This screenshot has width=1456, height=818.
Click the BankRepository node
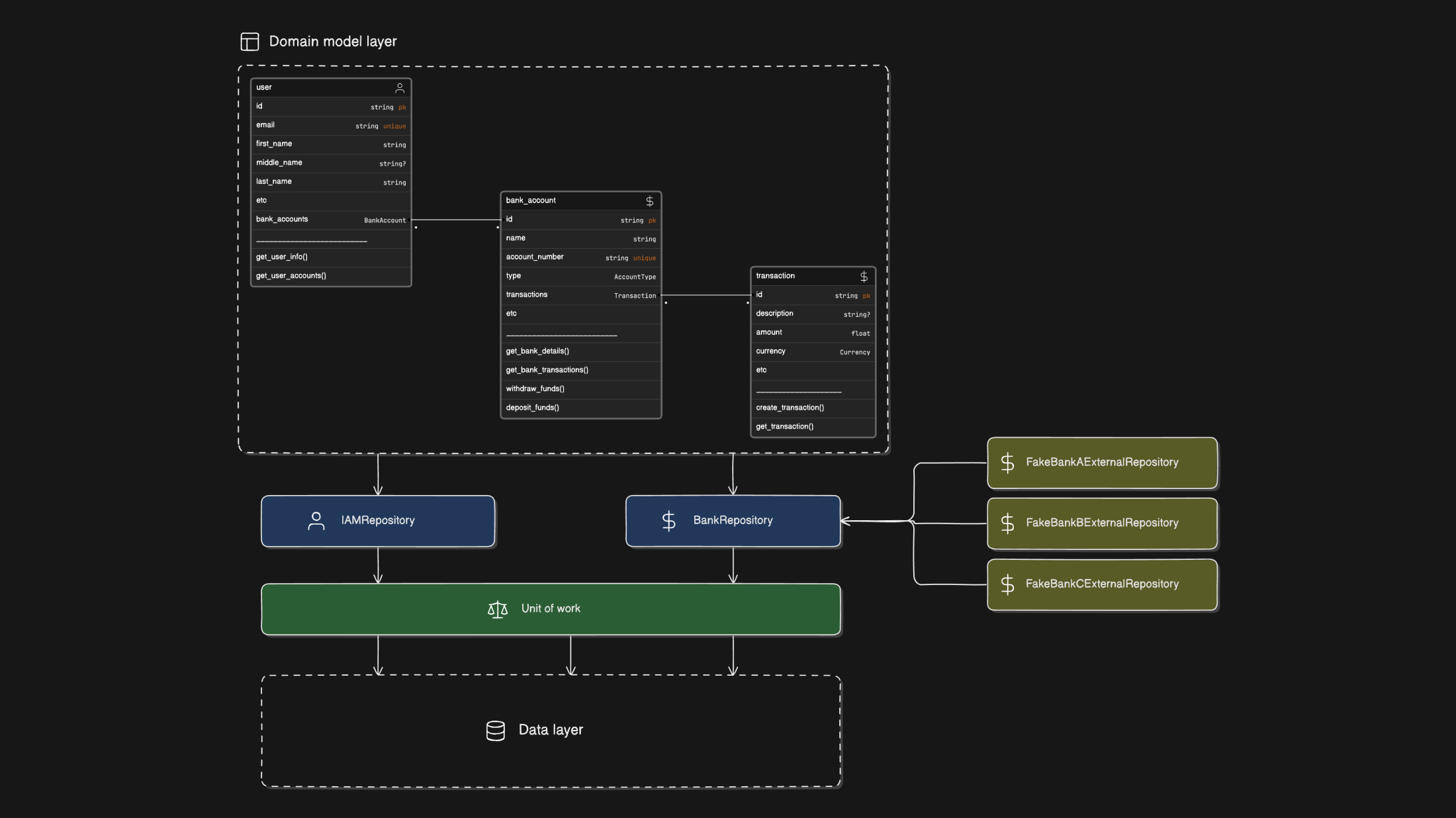click(x=733, y=521)
